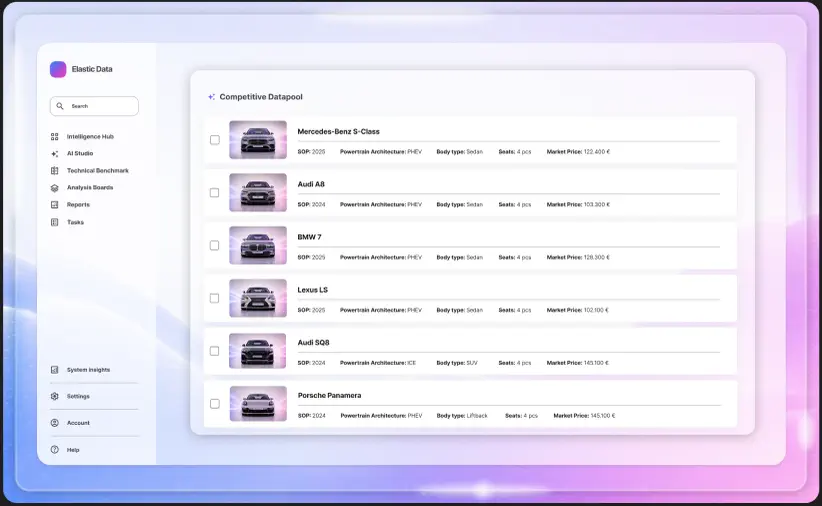Click Porsche Panamera Body type Liftback value

477,416
